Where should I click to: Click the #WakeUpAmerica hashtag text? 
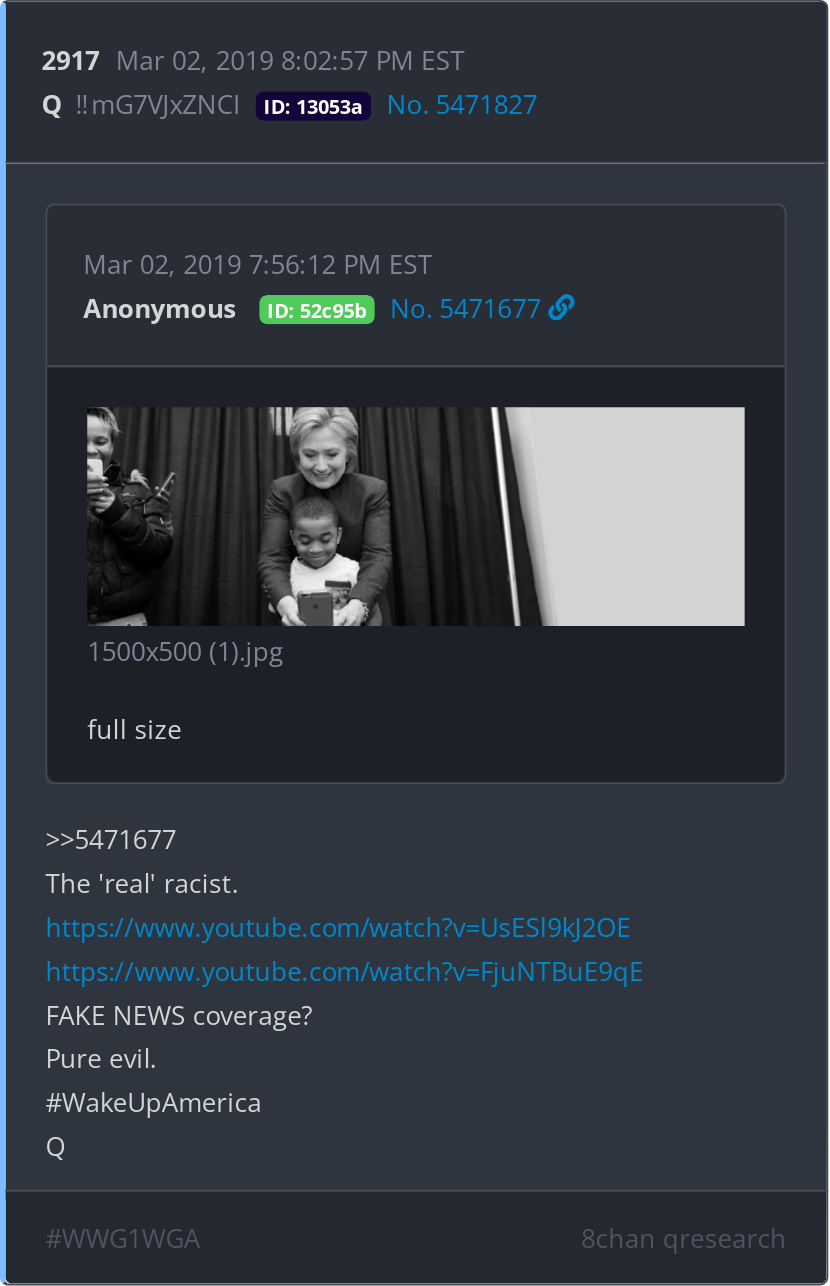pyautogui.click(x=153, y=1103)
